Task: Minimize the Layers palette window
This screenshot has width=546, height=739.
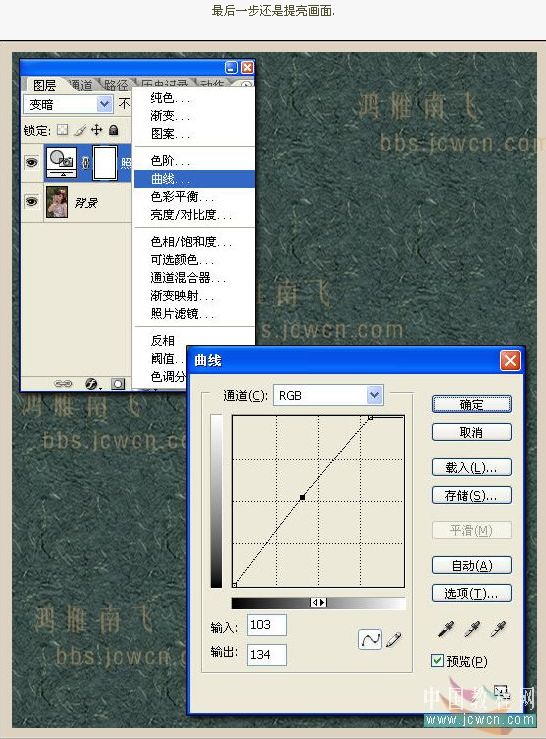Action: point(232,67)
